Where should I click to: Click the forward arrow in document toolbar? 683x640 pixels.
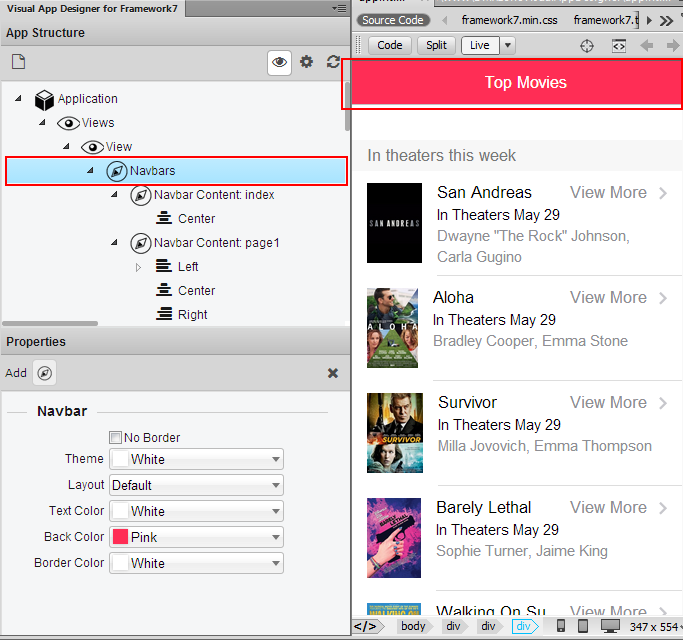(x=673, y=45)
